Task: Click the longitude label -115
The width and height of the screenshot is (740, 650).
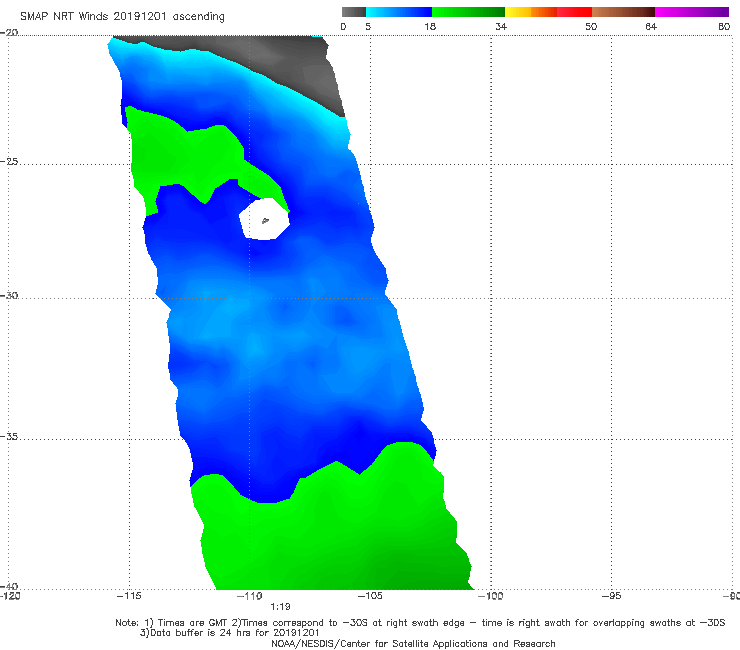Action: pyautogui.click(x=129, y=596)
